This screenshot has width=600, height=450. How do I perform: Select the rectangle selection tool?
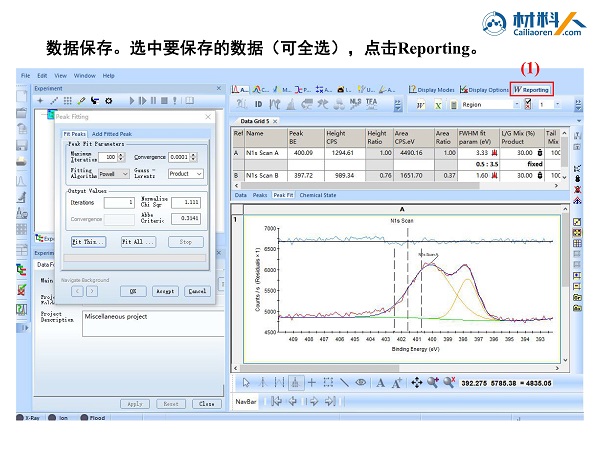328,382
